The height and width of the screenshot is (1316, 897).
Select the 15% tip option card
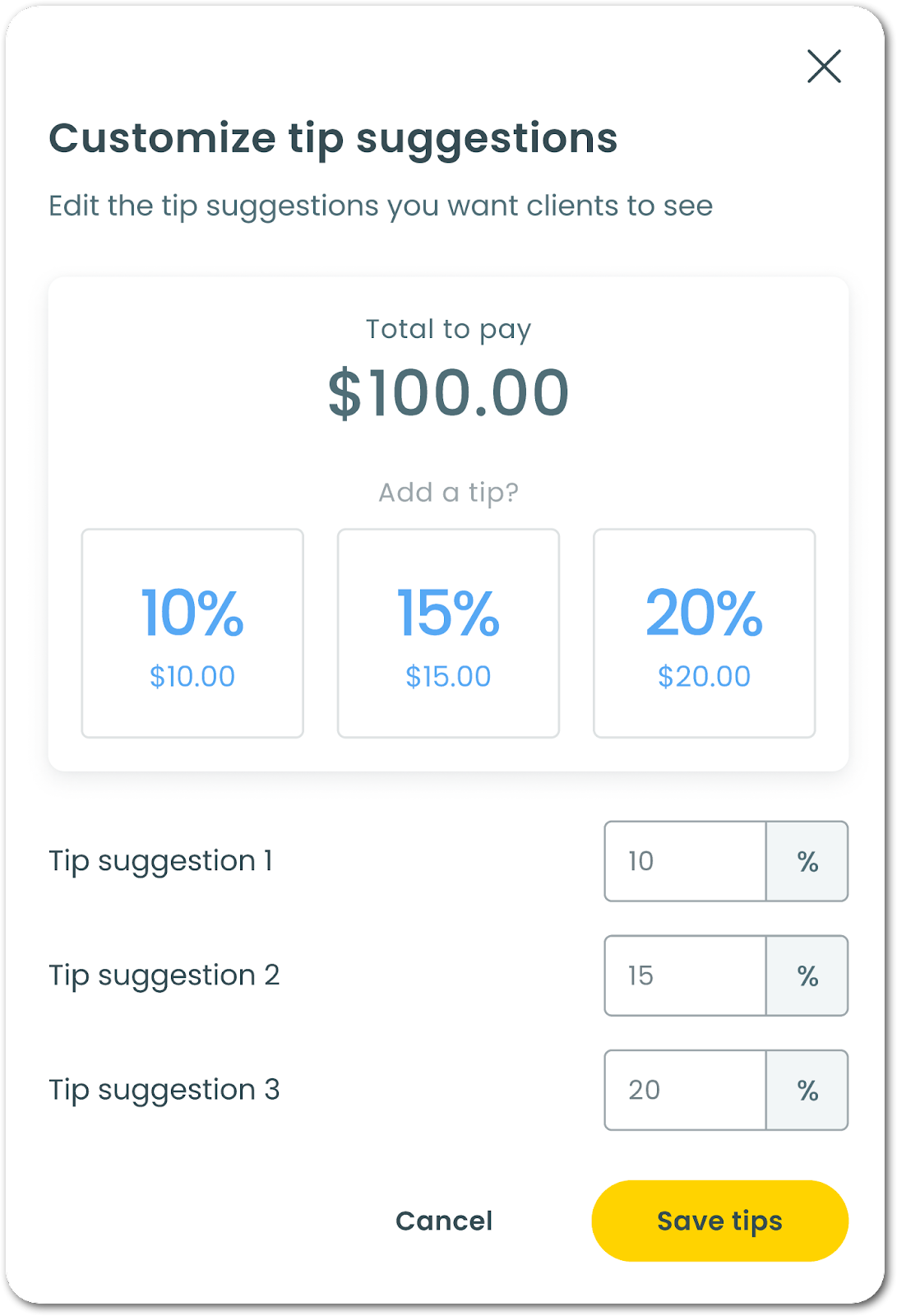[x=448, y=633]
